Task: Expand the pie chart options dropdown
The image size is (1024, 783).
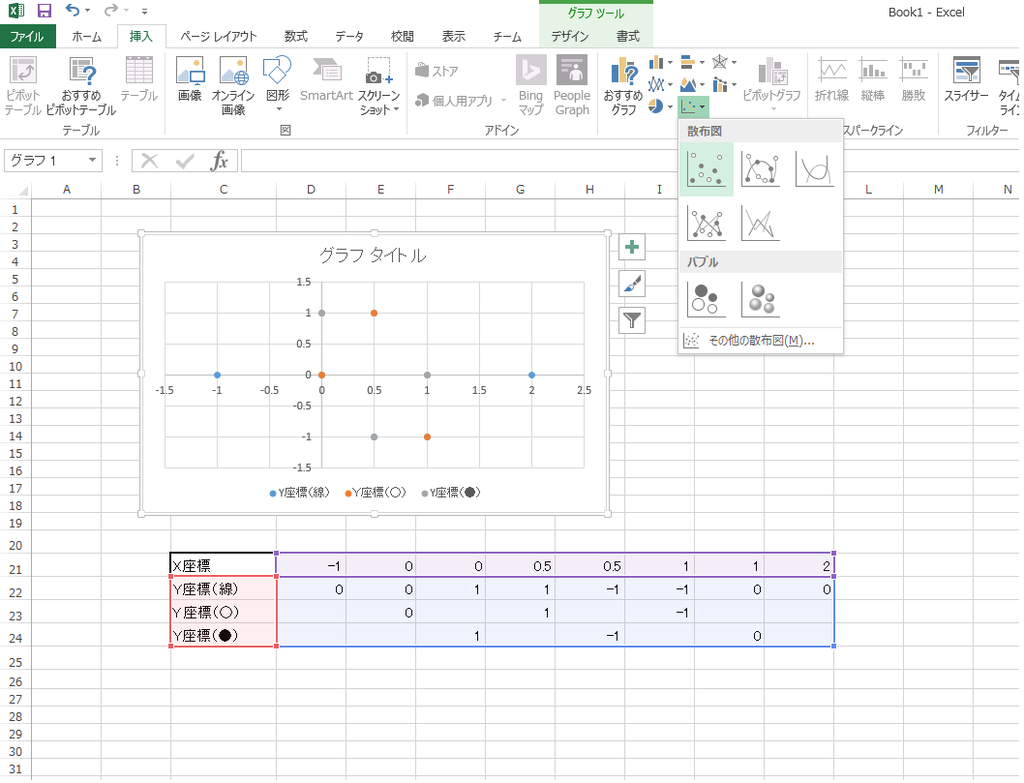Action: [x=668, y=106]
